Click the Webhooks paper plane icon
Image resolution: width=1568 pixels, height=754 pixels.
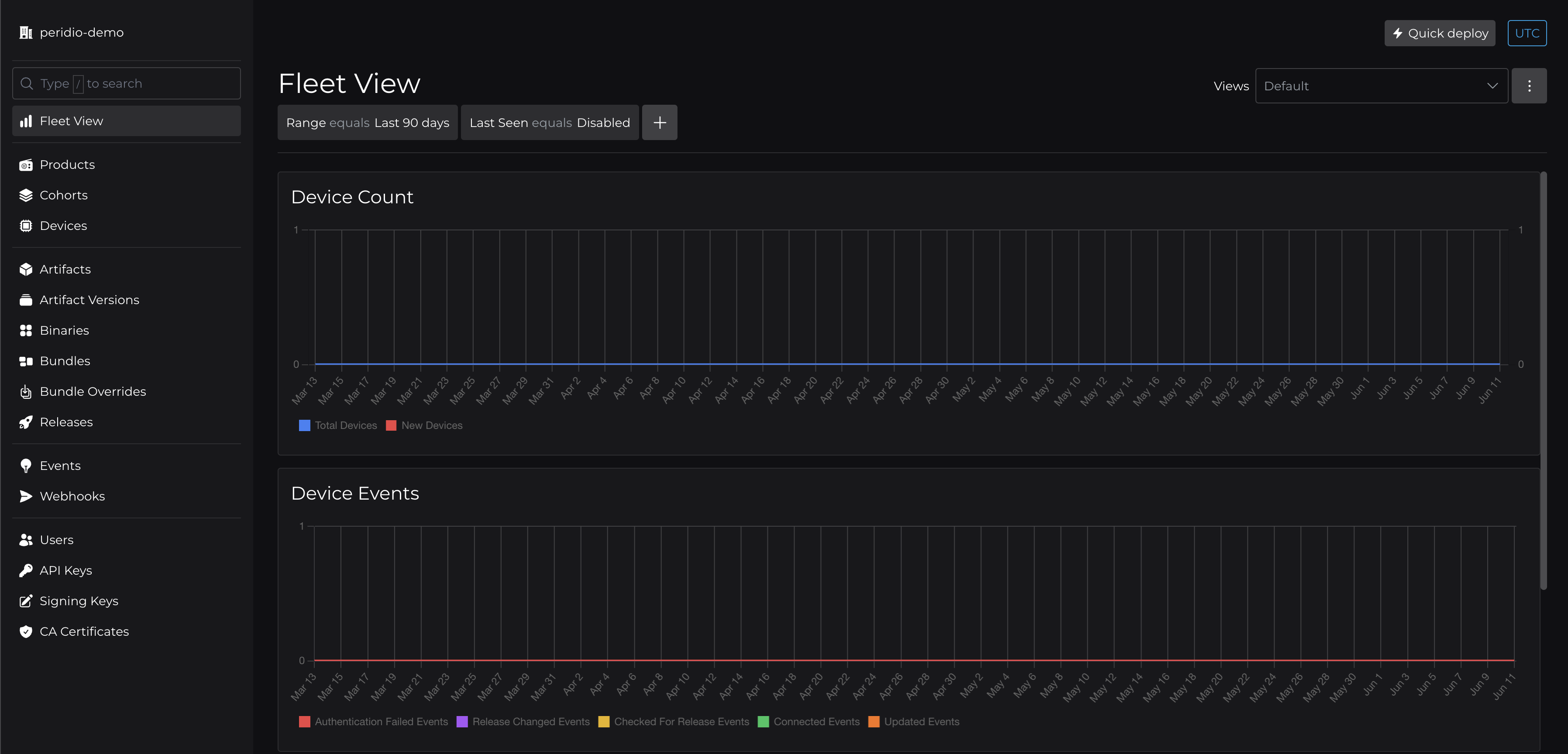tap(26, 497)
